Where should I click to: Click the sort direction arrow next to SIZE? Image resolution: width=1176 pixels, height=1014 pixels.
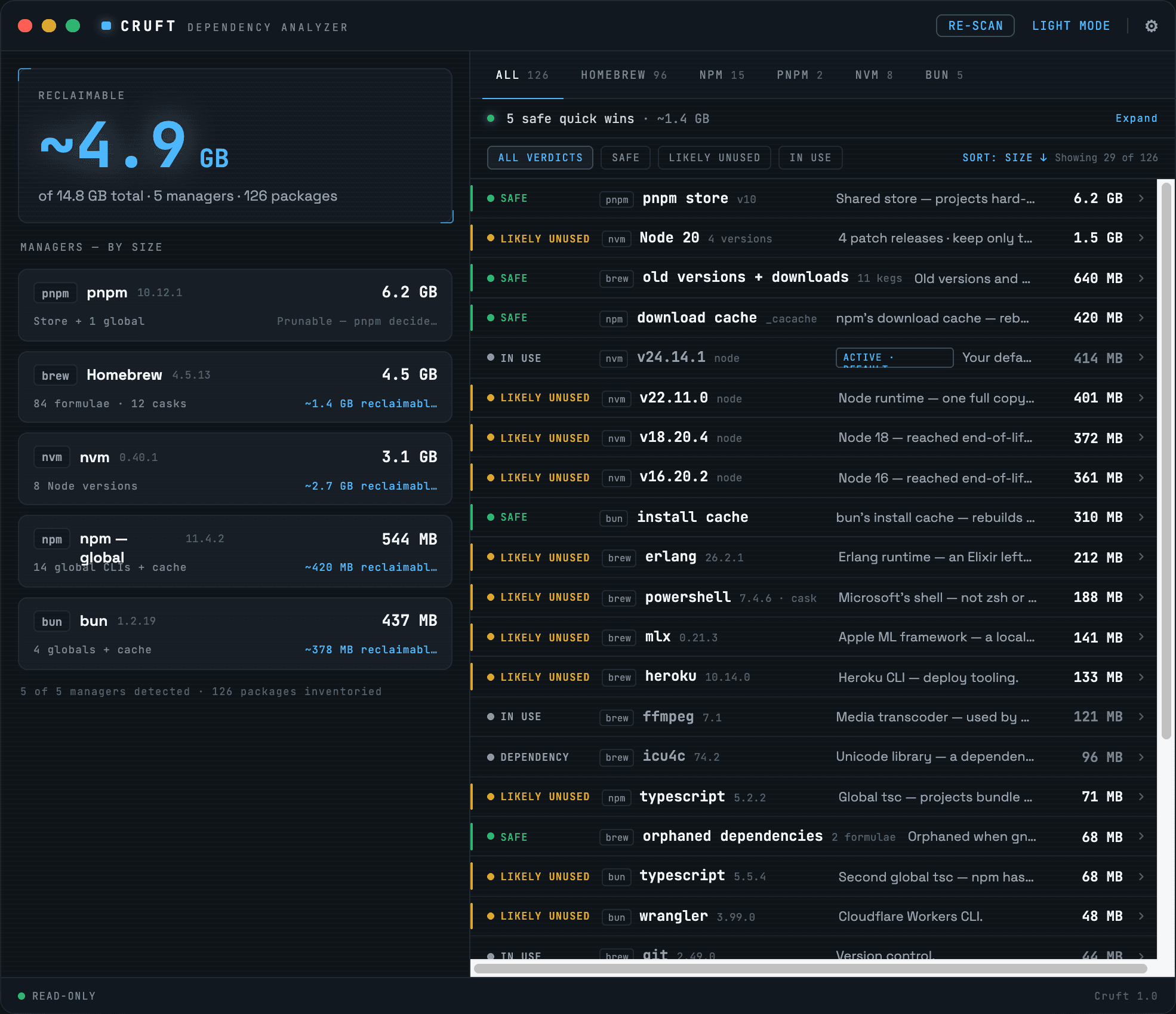click(x=1043, y=158)
